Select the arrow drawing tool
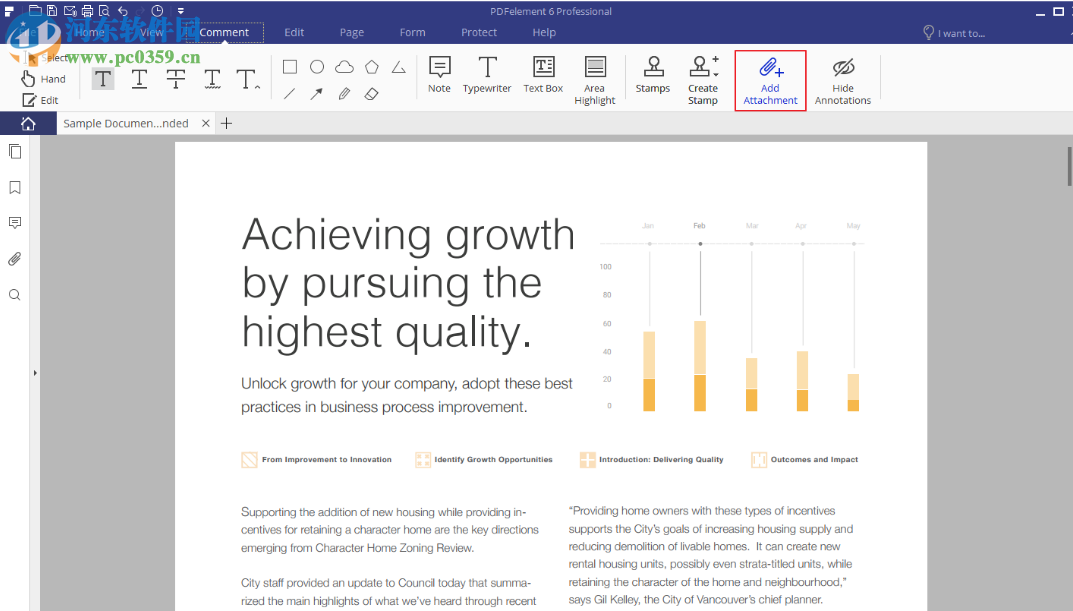 coord(316,94)
